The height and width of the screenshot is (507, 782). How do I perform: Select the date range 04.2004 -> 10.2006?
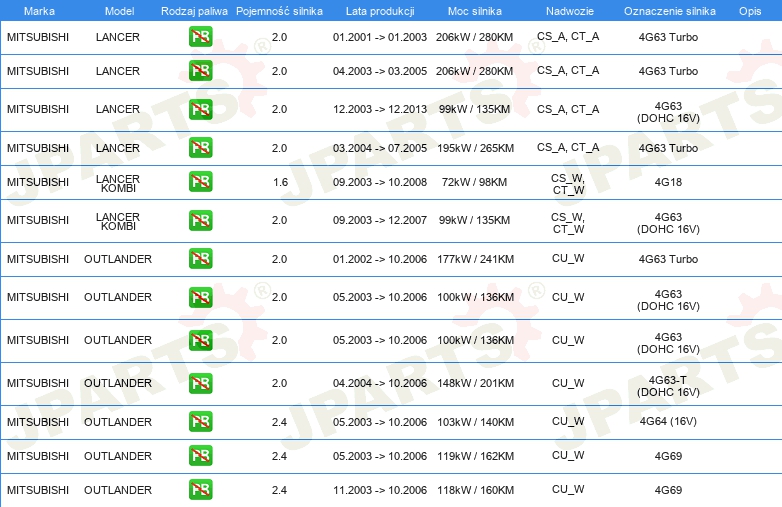click(380, 383)
